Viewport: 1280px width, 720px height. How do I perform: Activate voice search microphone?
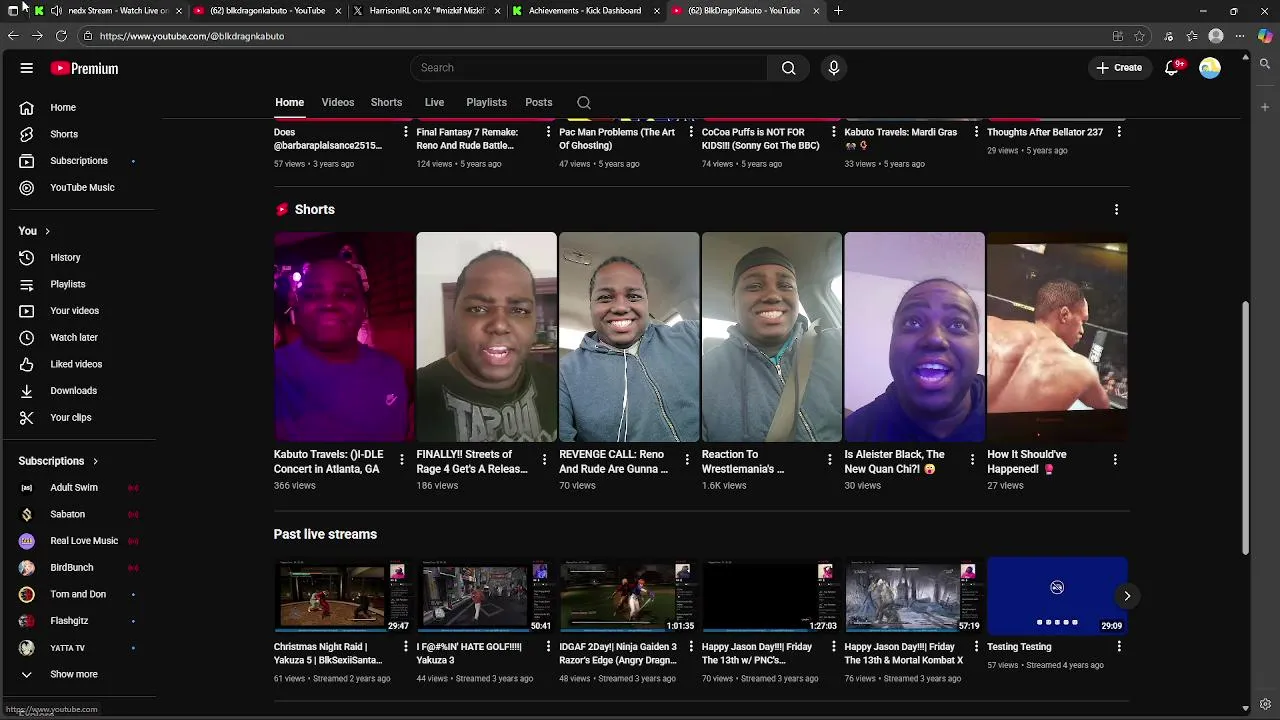point(834,68)
